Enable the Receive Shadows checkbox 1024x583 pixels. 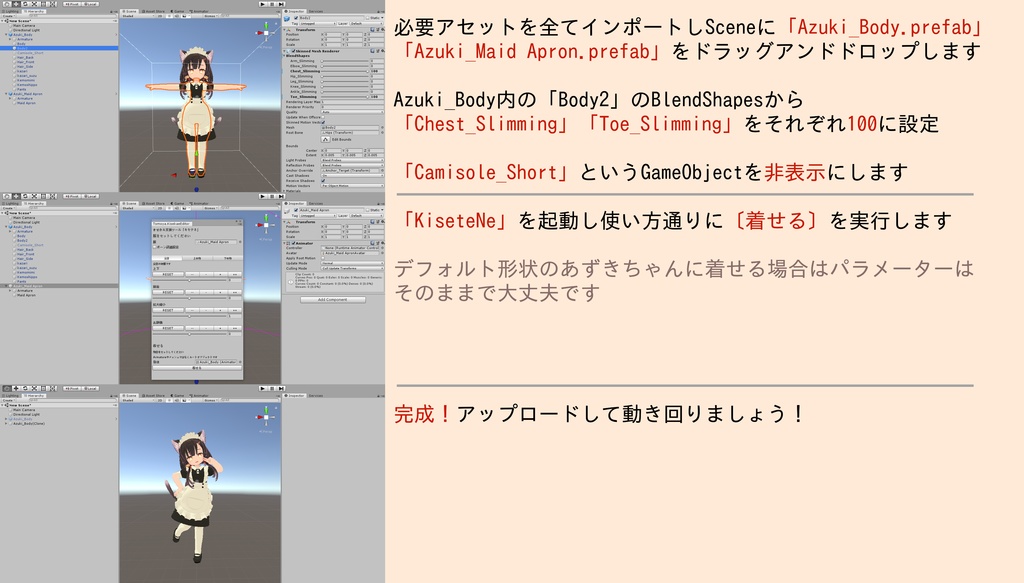click(322, 178)
